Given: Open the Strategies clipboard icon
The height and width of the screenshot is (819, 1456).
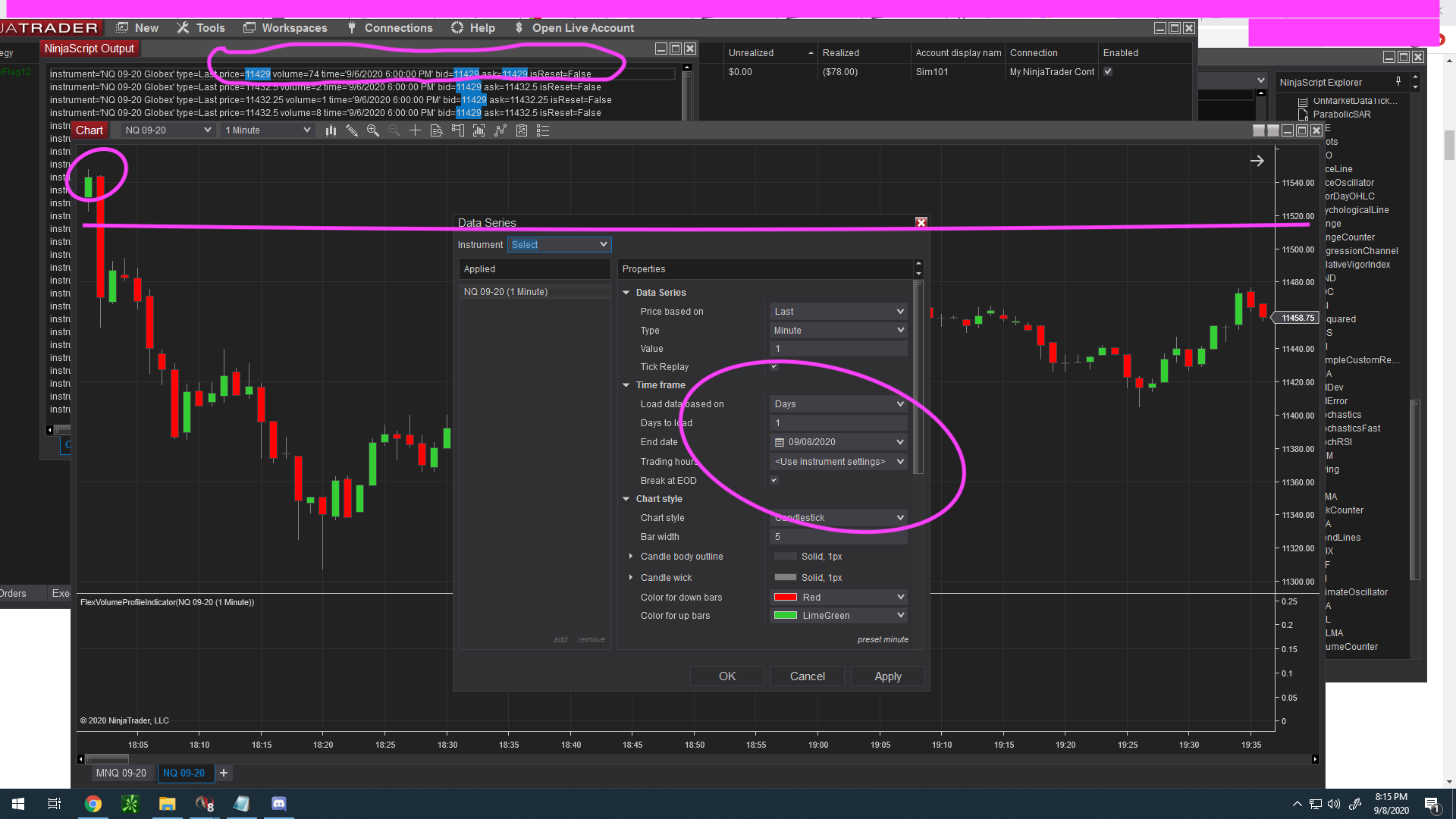Looking at the screenshot, I should point(522,130).
